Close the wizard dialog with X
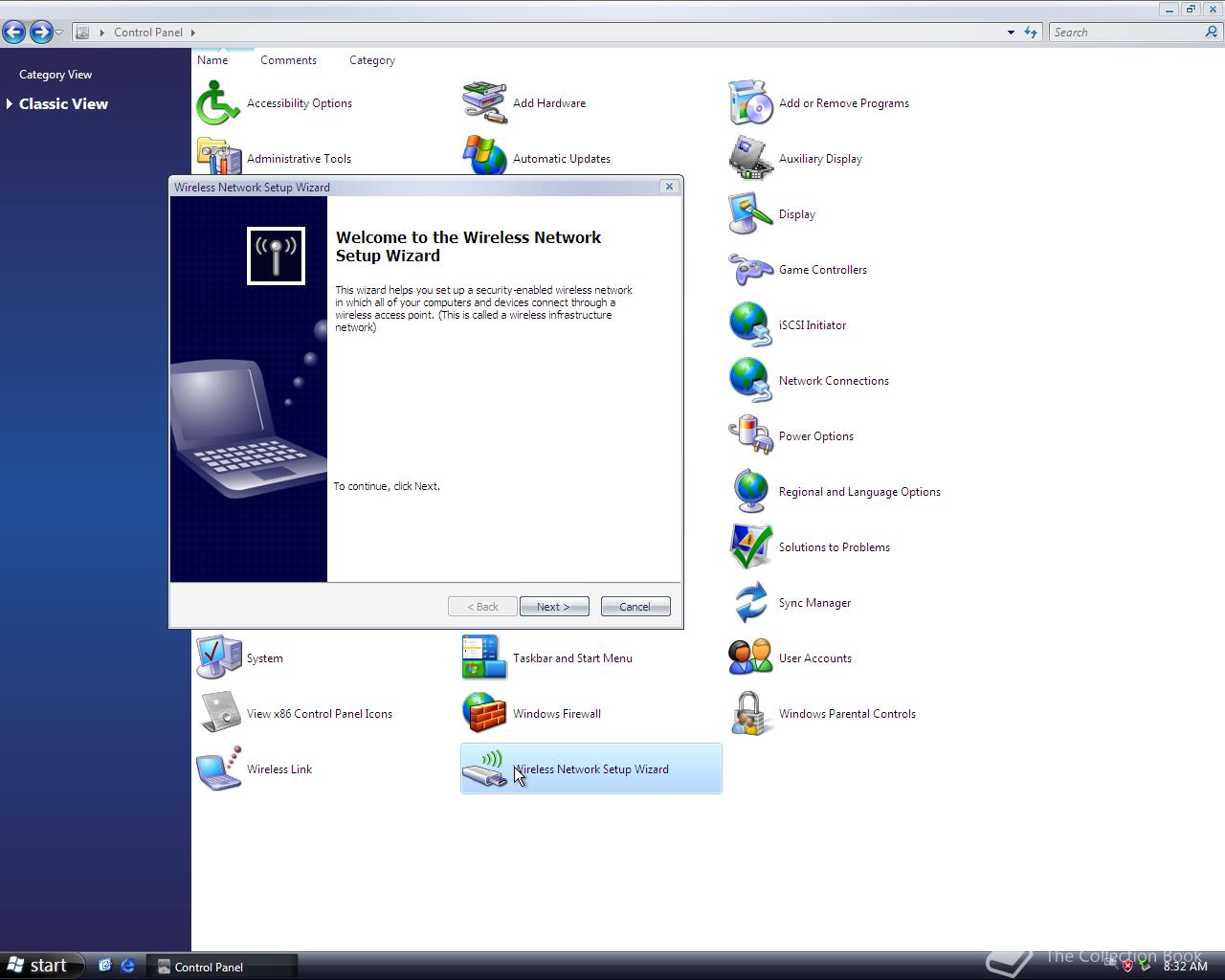1225x980 pixels. point(669,187)
